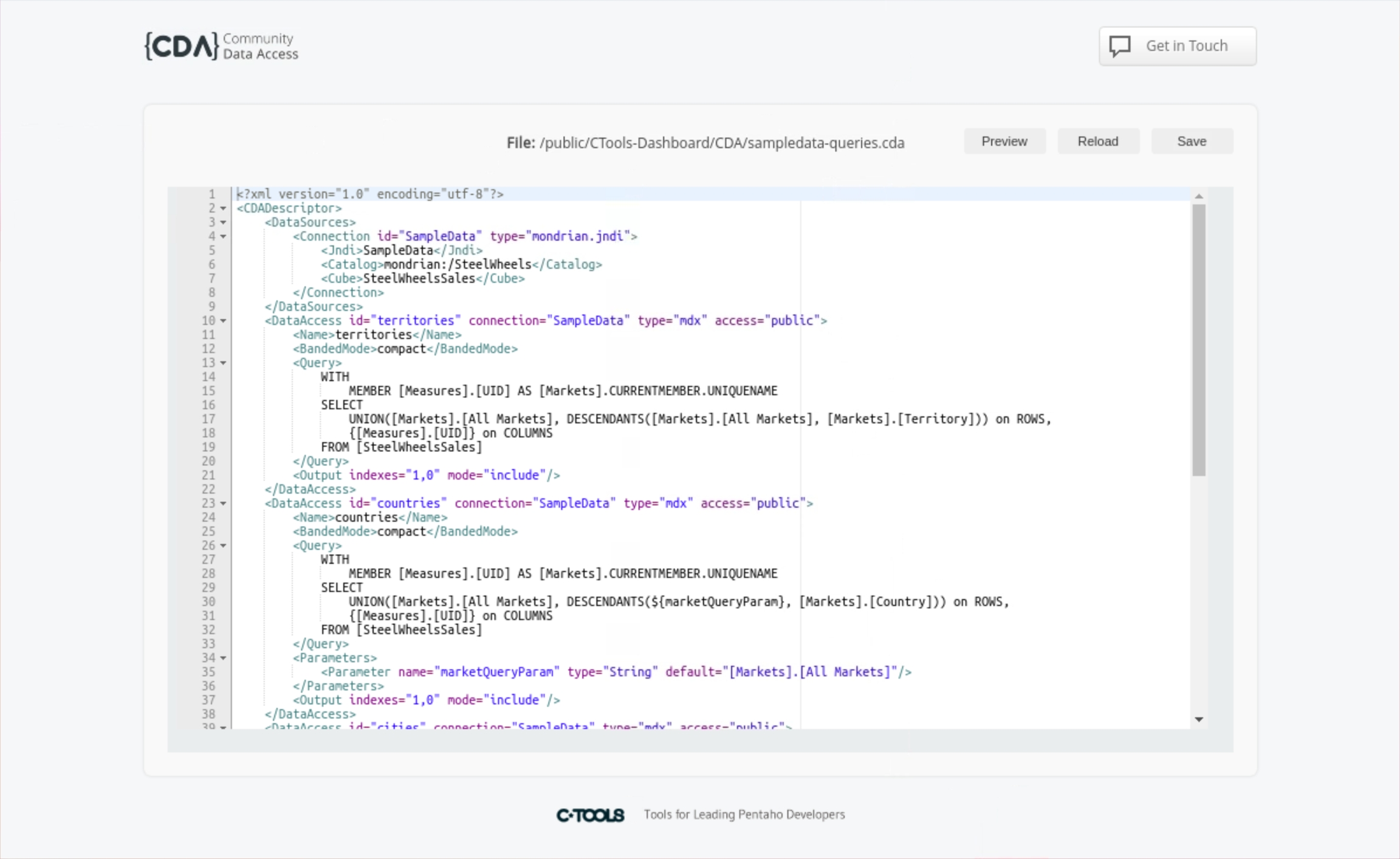
Task: Click the CDA Community Data Access logo
Action: [221, 46]
